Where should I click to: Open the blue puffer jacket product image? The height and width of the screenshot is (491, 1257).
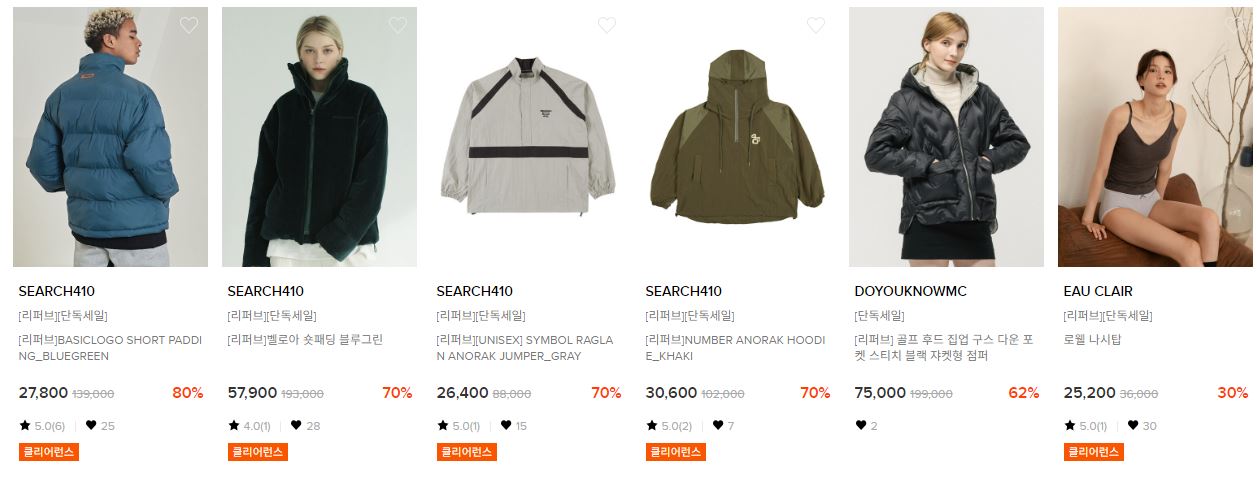110,137
